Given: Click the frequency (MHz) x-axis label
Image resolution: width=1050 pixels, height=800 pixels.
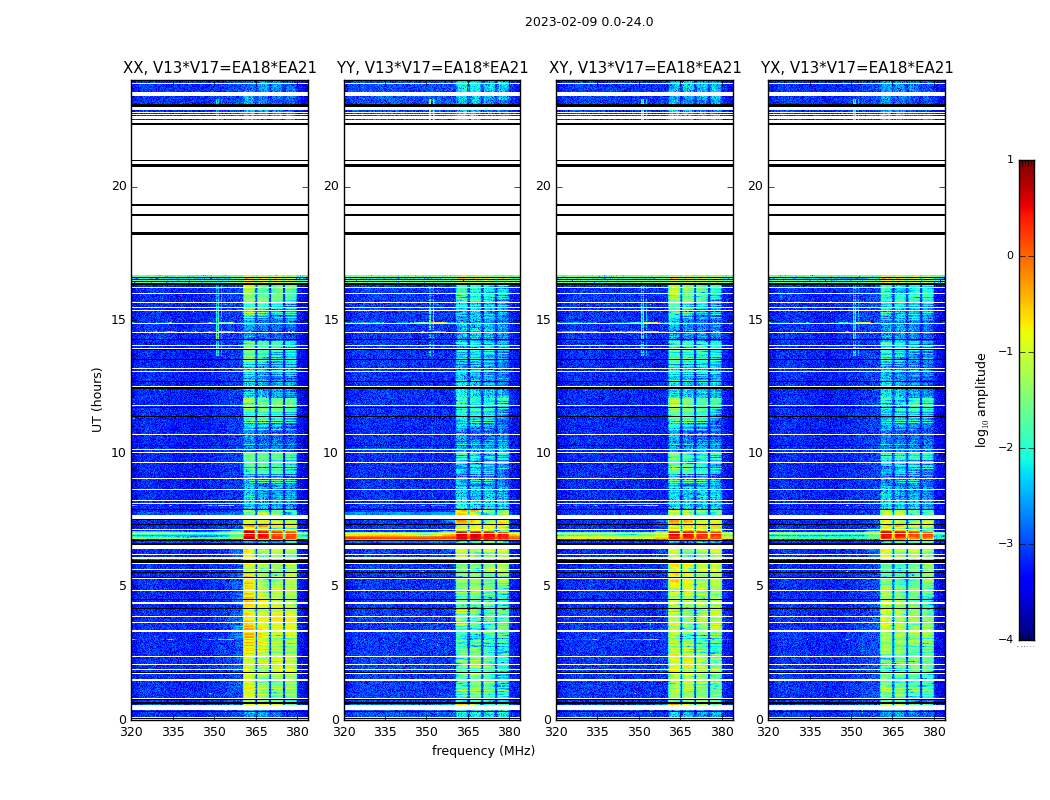Looking at the screenshot, I should [483, 751].
